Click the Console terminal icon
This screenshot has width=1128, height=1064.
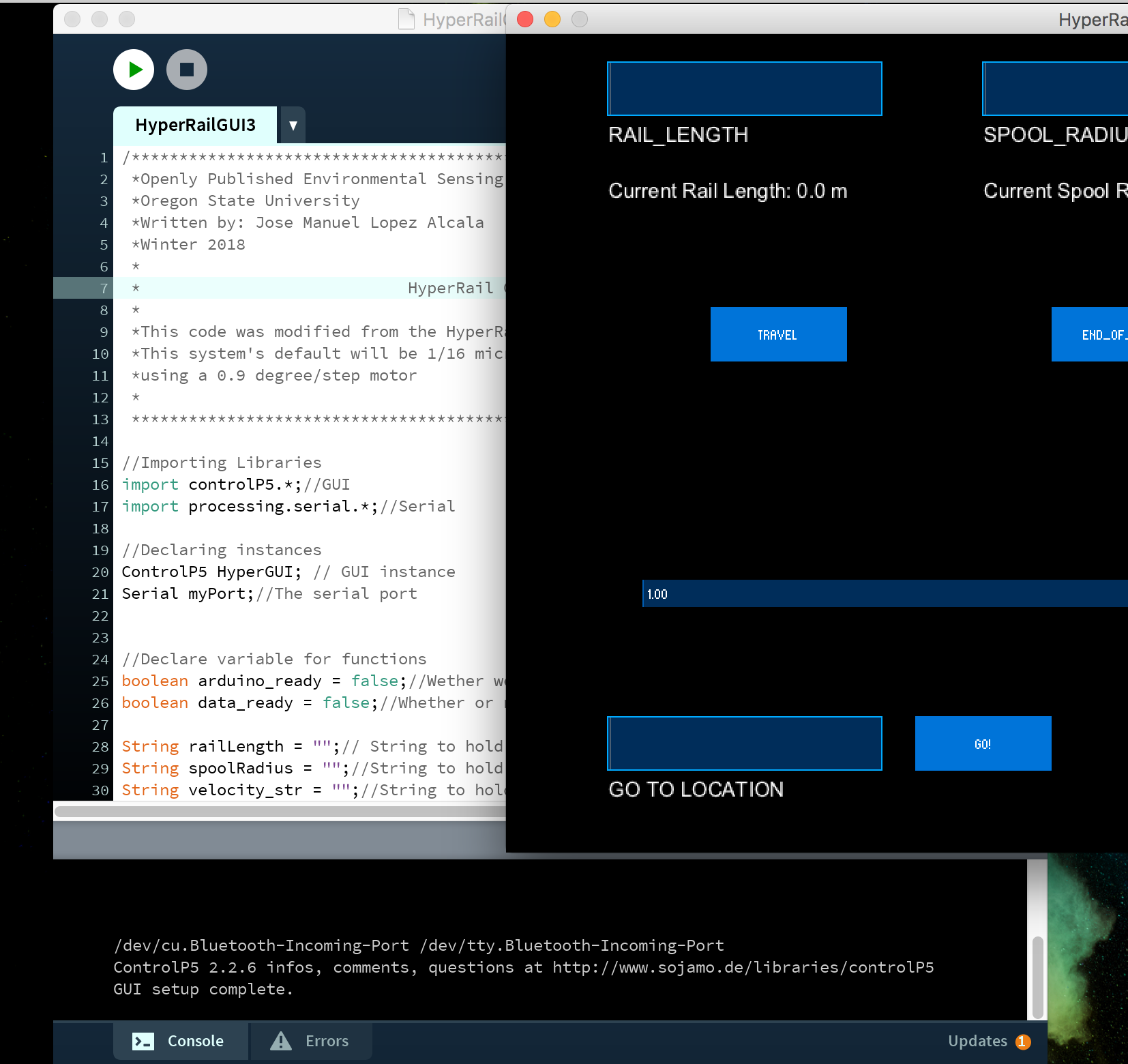(143, 1041)
